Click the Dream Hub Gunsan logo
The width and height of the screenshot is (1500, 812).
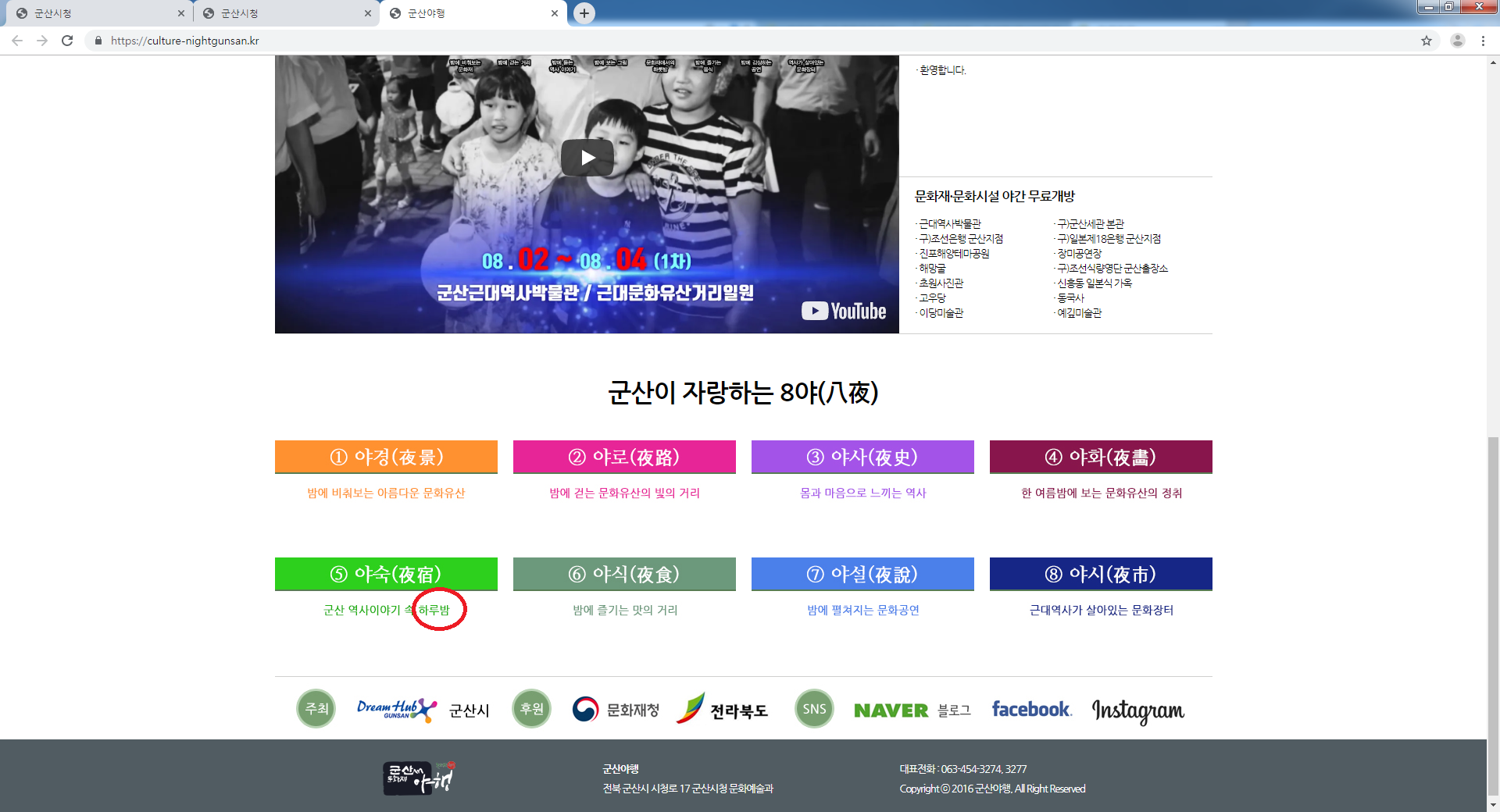(396, 709)
